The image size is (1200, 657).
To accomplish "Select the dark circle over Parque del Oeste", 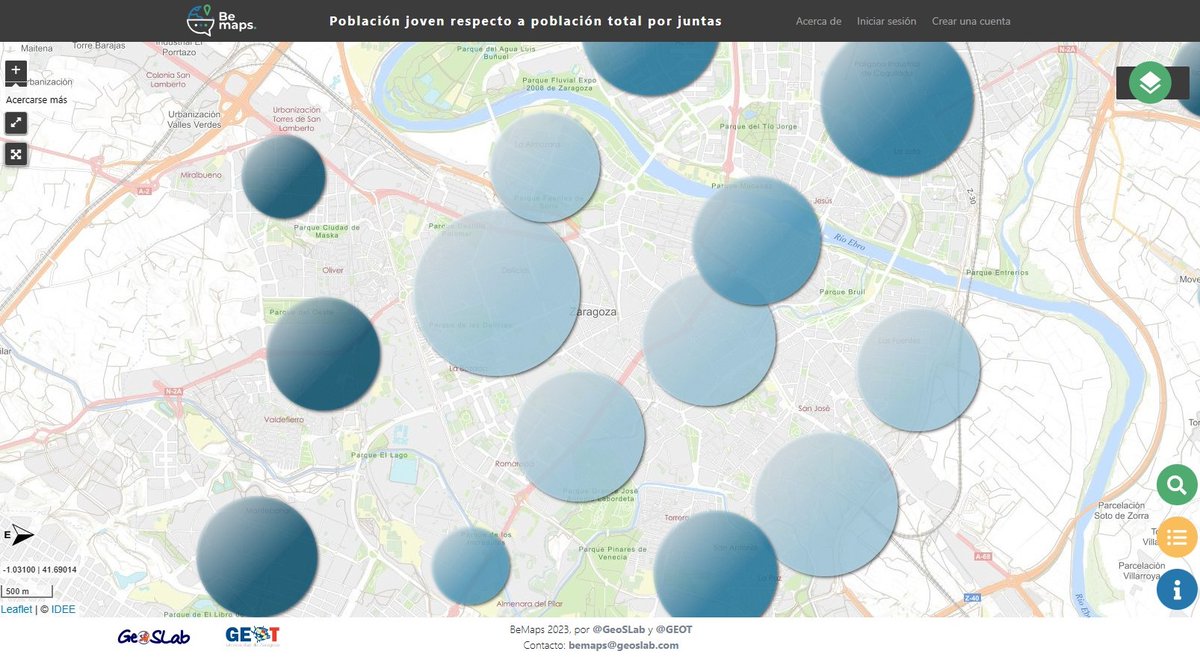I will tap(323, 354).
